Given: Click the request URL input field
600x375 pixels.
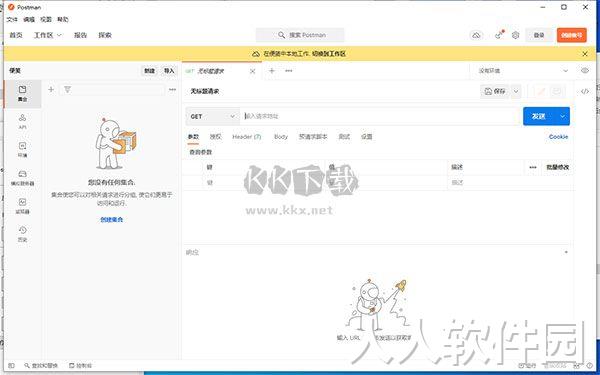Looking at the screenshot, I should pos(380,116).
